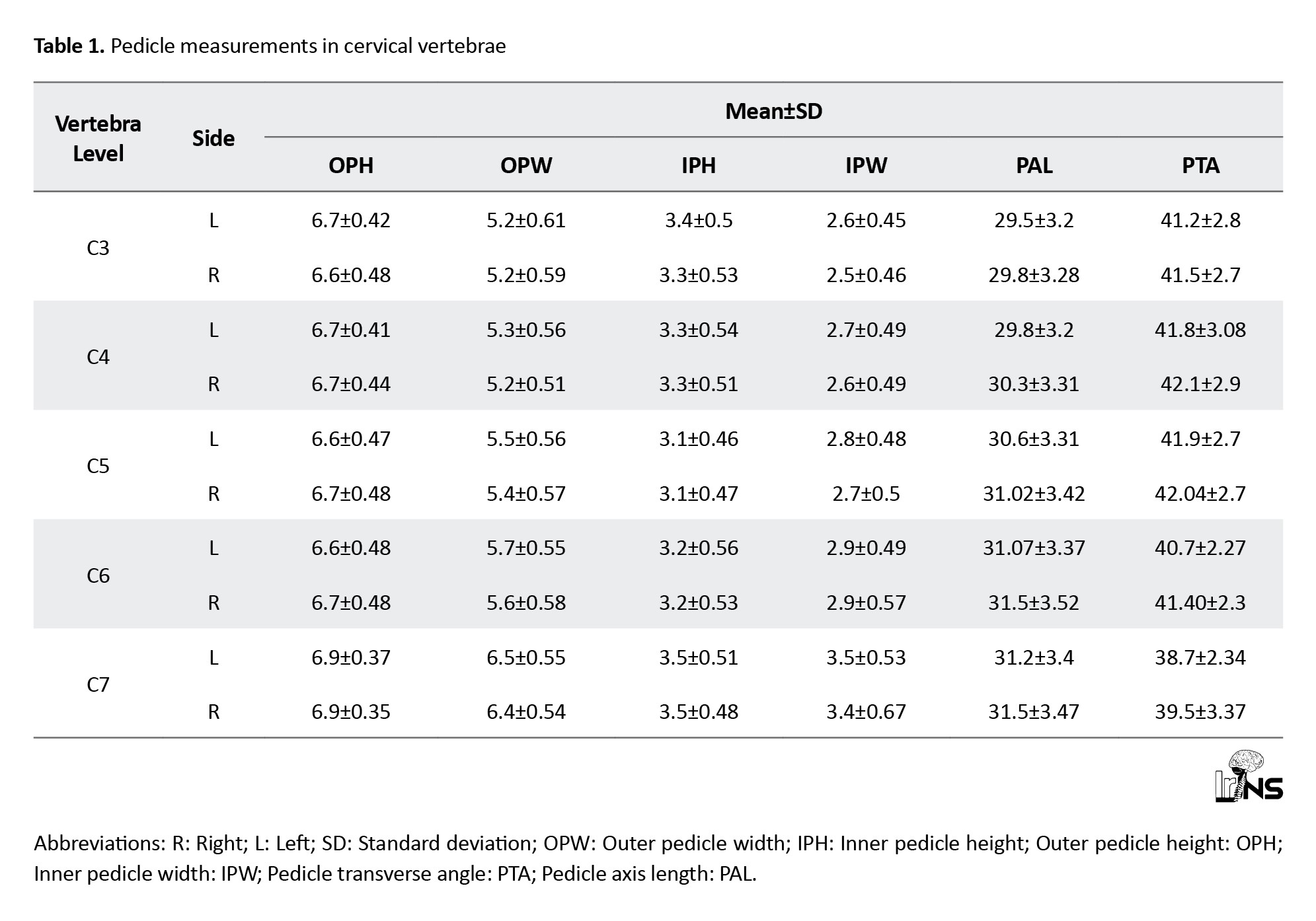The width and height of the screenshot is (1316, 921).
Task: Click the C7 right IPW value 3.4±0.67
Action: pyautogui.click(x=866, y=712)
